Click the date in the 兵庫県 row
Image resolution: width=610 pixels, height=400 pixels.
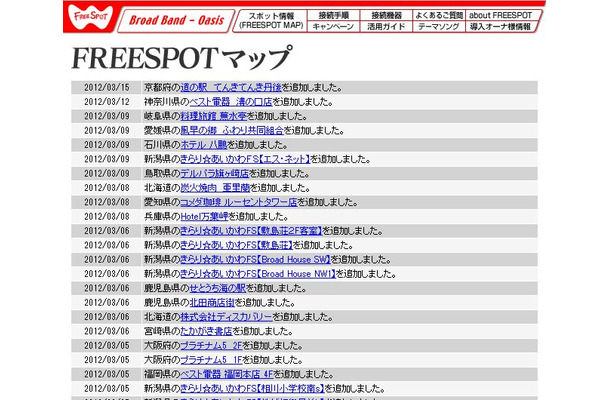[107, 217]
